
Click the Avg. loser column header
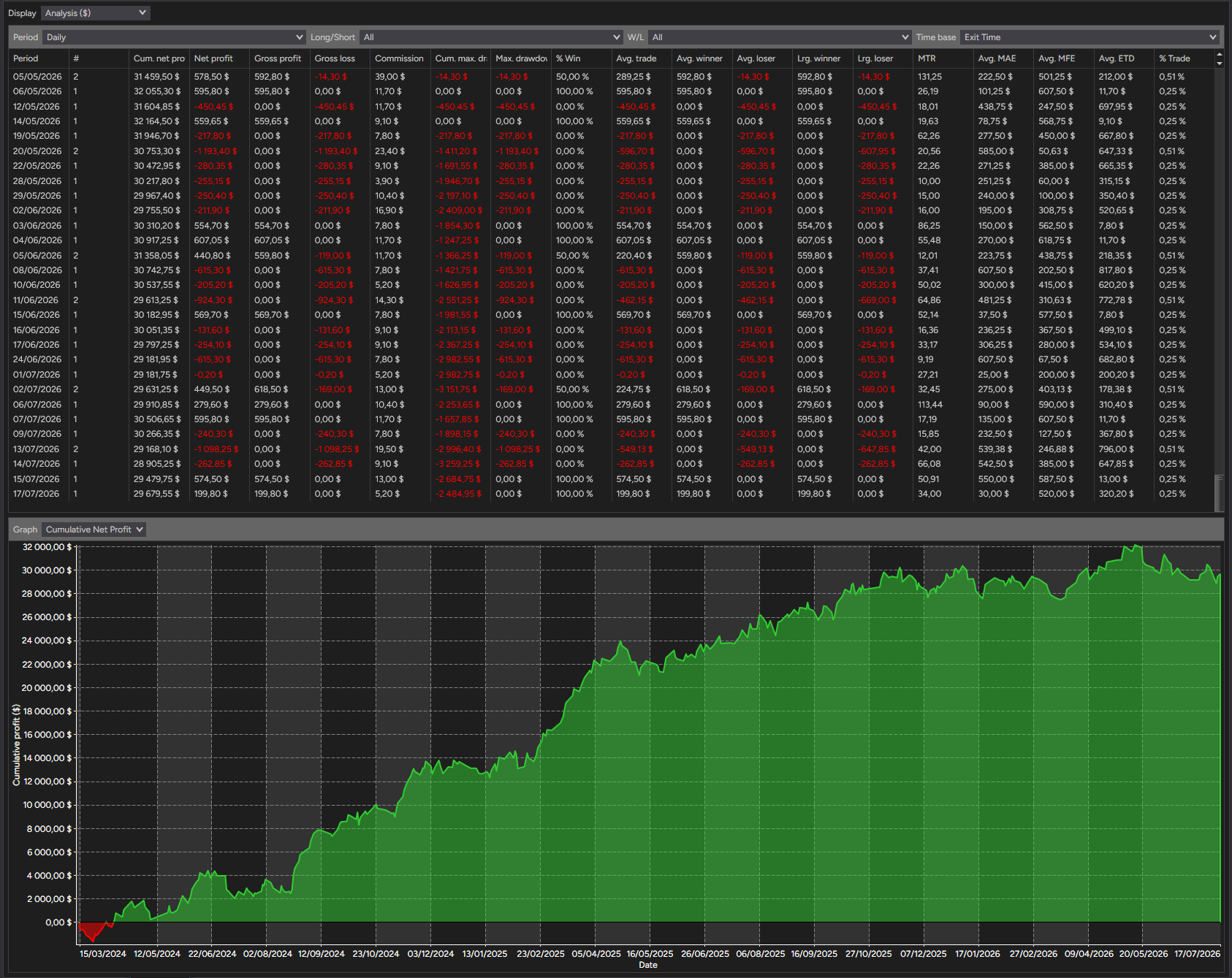(x=761, y=58)
